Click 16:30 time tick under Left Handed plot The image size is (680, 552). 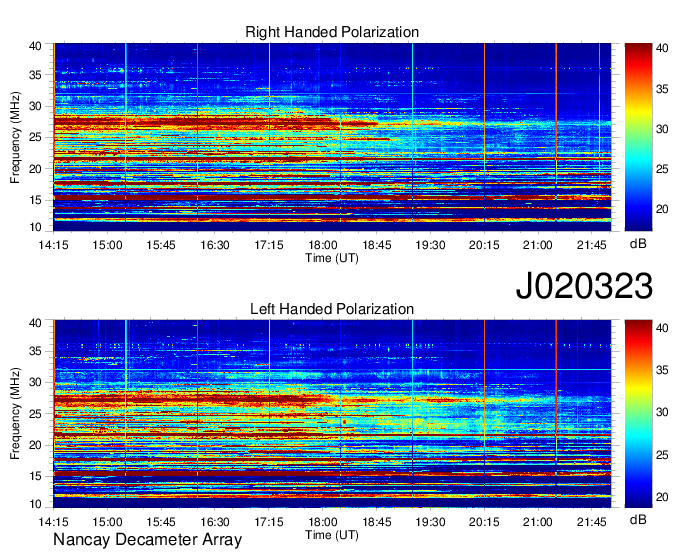(x=215, y=522)
